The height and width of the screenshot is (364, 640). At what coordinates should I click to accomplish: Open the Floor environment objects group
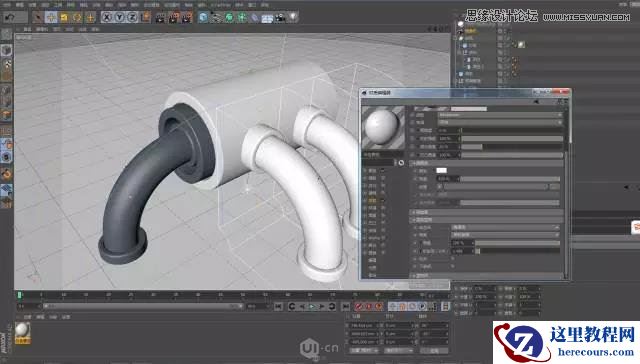tap(267, 18)
